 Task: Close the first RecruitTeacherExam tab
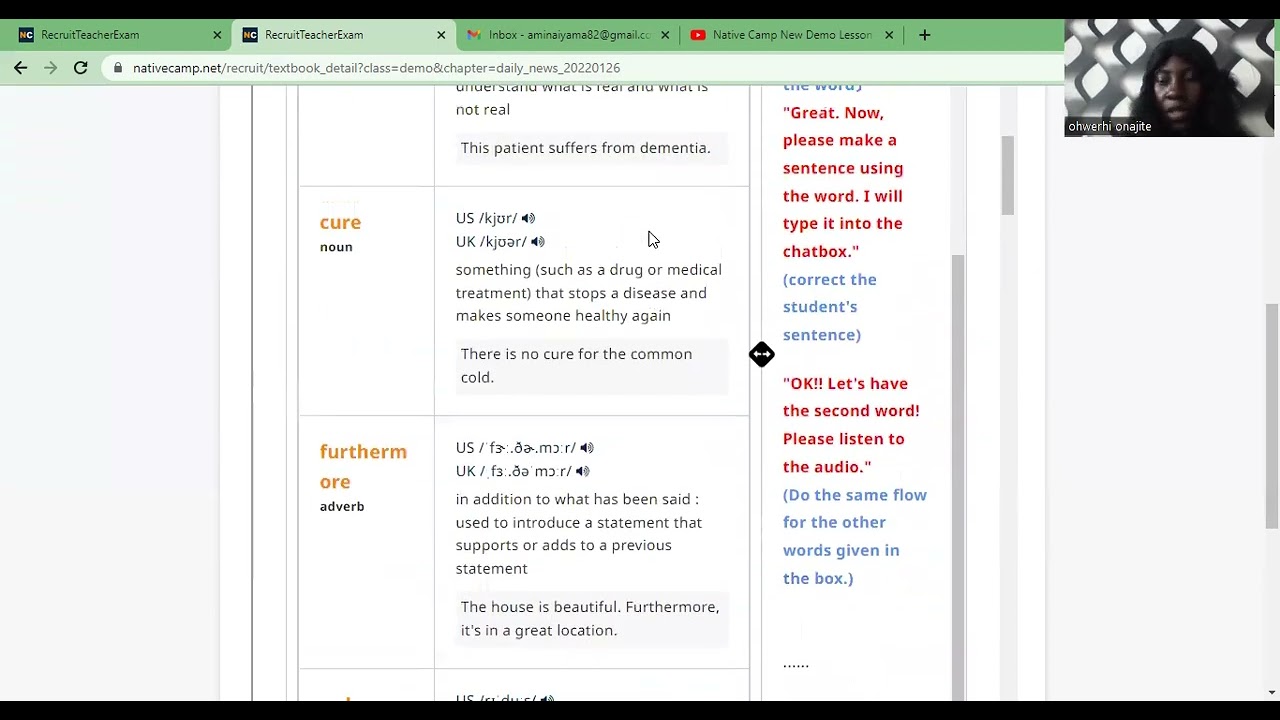tap(217, 35)
